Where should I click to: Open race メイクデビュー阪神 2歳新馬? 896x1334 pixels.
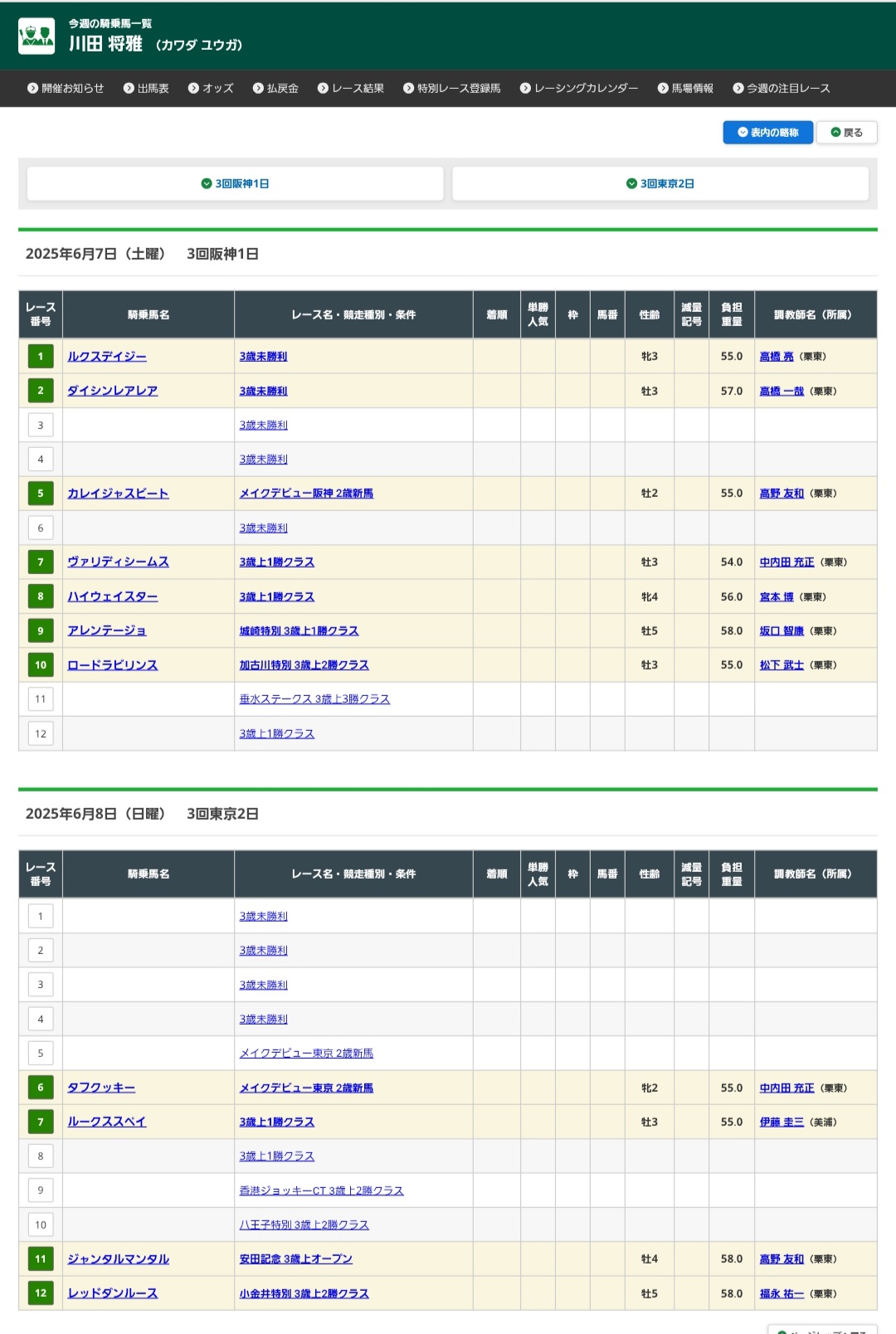[x=306, y=493]
